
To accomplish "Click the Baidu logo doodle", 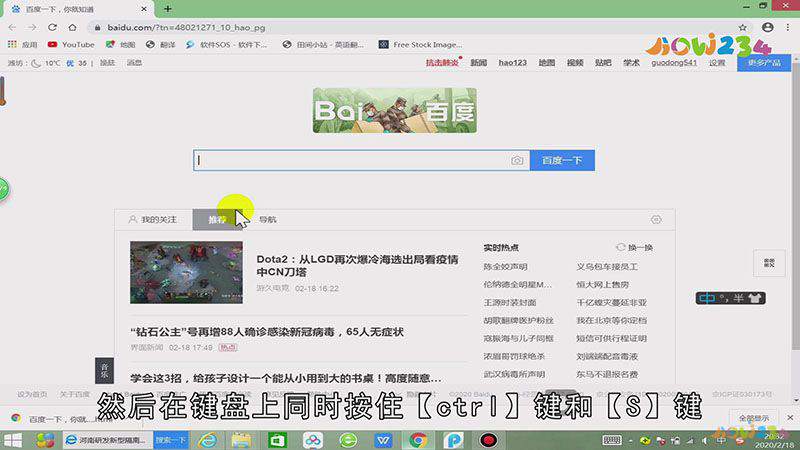I will click(x=395, y=110).
